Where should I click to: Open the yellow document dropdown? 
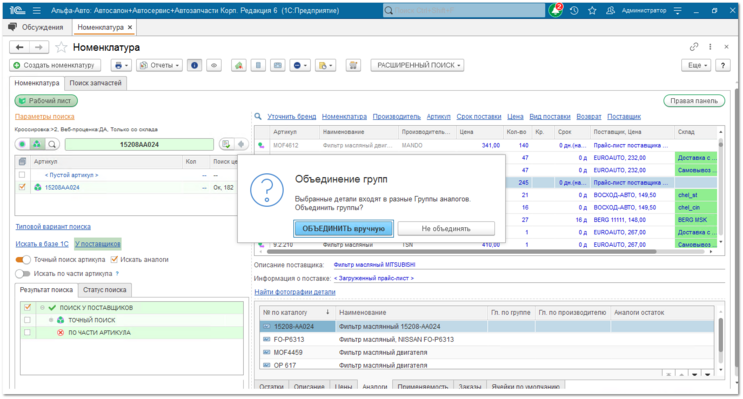click(325, 65)
